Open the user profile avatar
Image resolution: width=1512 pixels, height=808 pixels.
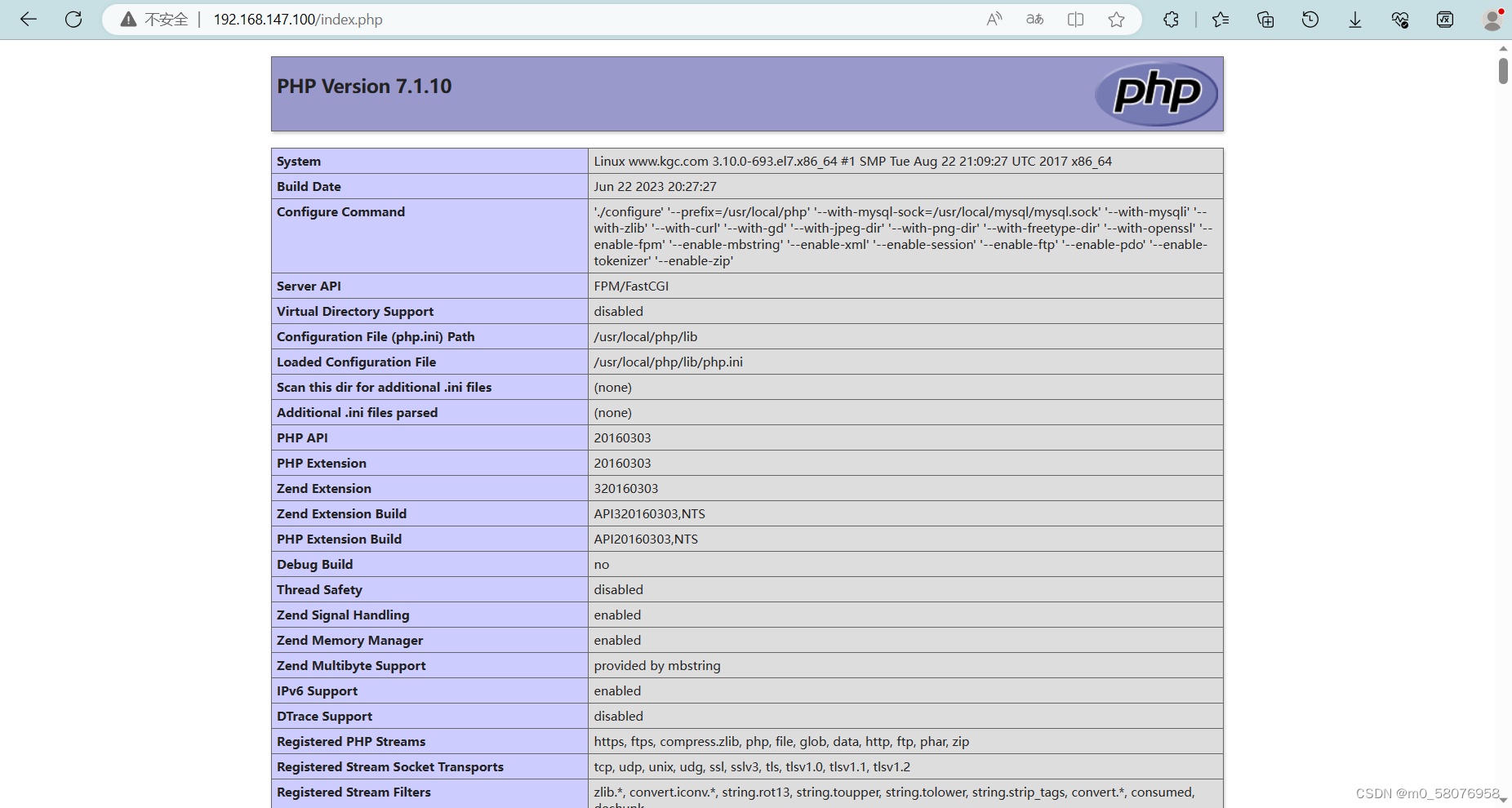click(x=1492, y=20)
